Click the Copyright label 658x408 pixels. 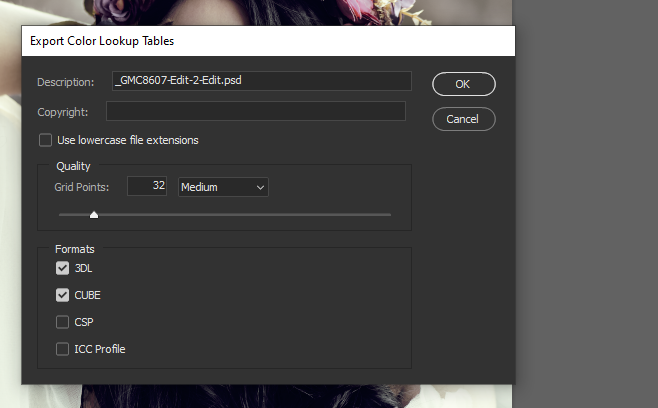point(63,112)
